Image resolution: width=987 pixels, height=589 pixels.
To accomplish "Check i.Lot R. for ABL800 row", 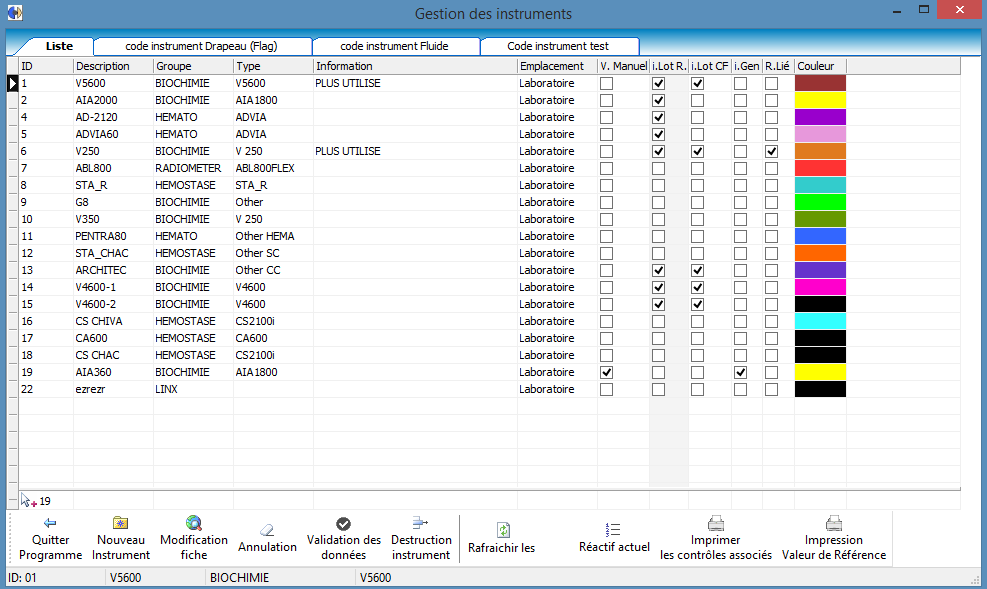I will click(x=658, y=169).
